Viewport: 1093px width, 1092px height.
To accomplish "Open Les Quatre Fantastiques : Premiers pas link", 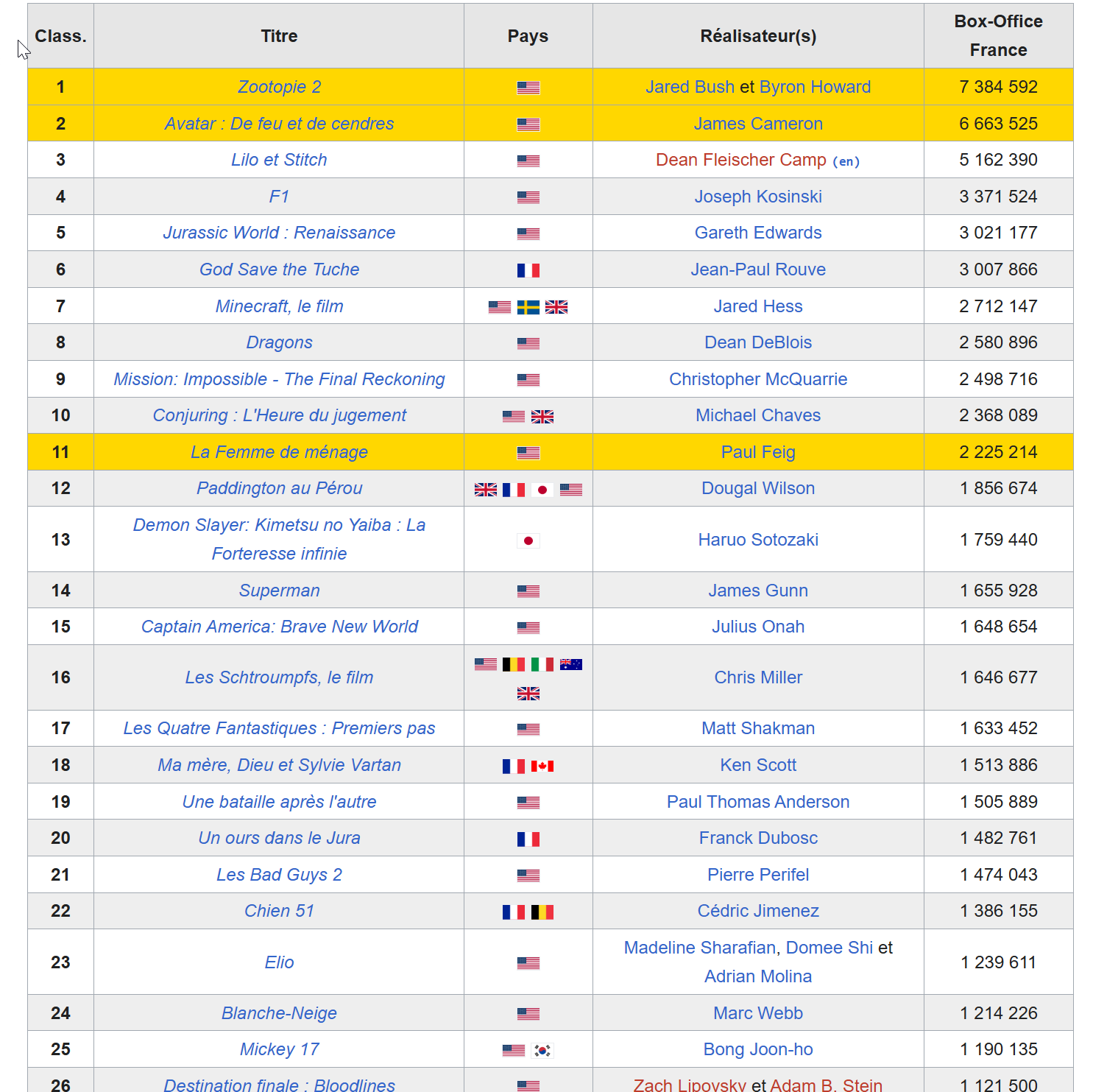I will pos(279,728).
